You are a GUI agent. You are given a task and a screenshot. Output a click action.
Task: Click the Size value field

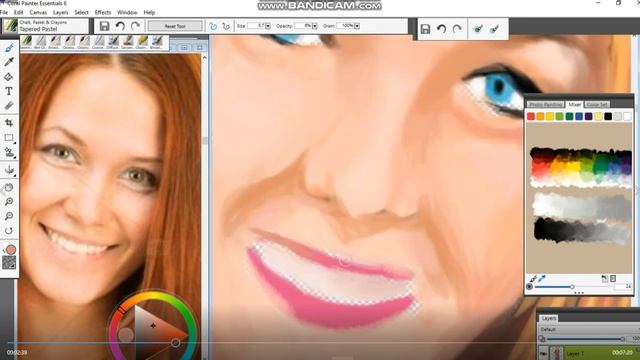[x=256, y=26]
